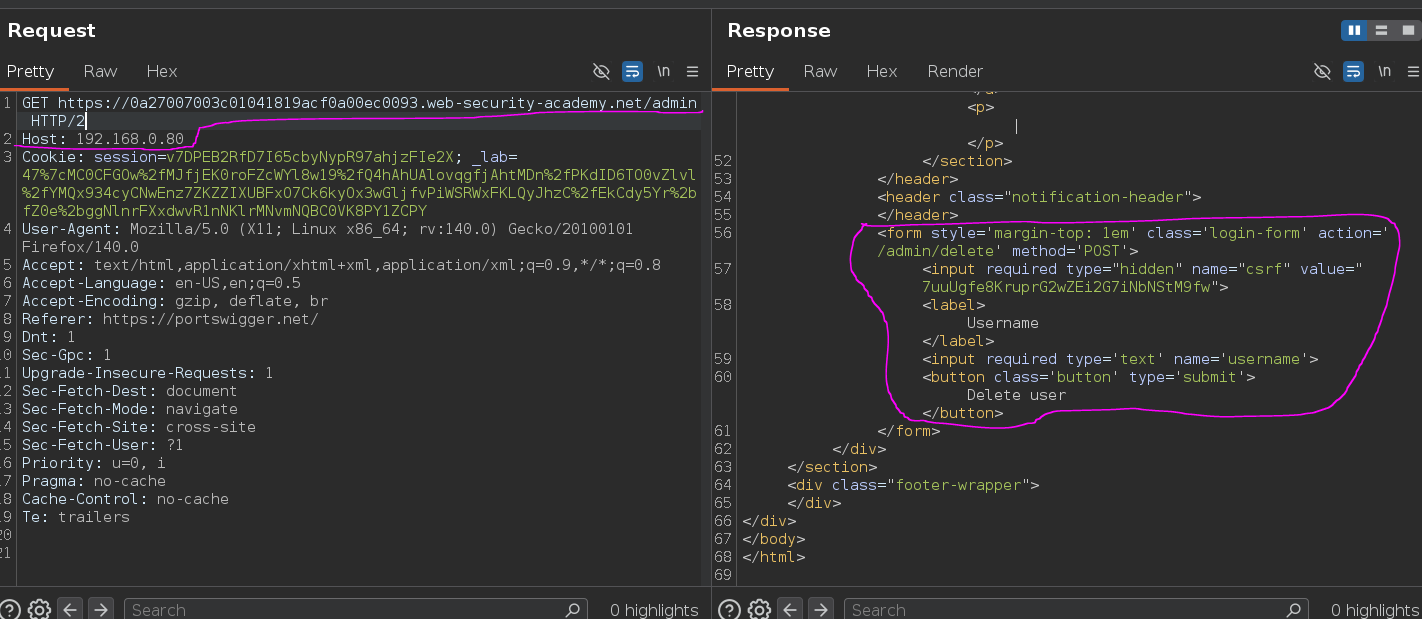The height and width of the screenshot is (619, 1422).
Task: Click the Sec-Fetch-Site: cross-site line
Action: [139, 427]
